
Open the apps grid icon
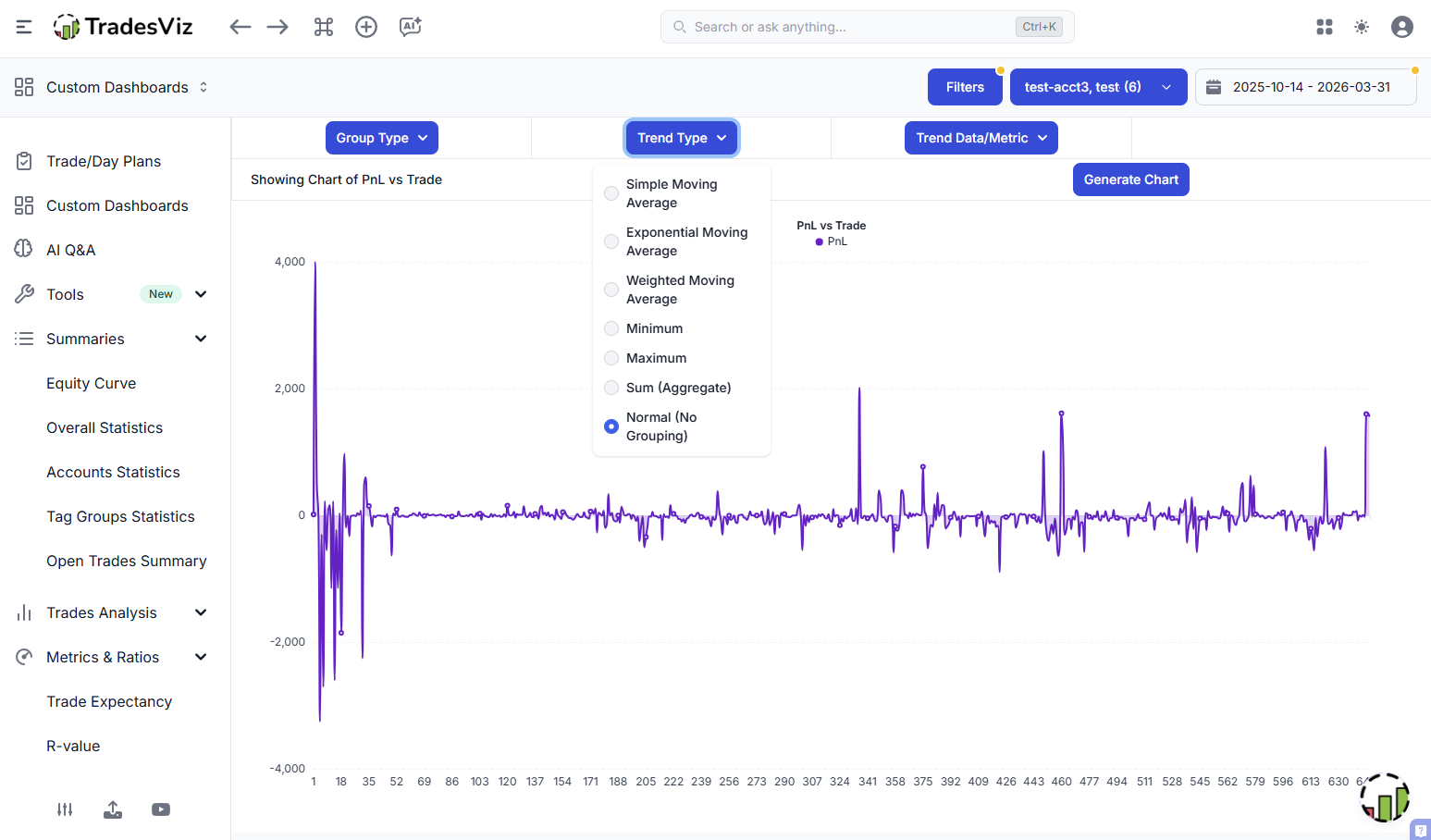tap(1325, 27)
